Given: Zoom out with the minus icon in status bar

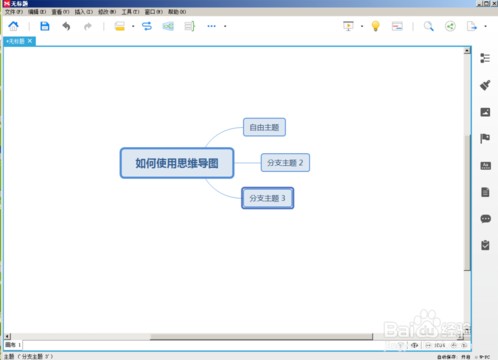Looking at the screenshot, I should tap(428, 345).
